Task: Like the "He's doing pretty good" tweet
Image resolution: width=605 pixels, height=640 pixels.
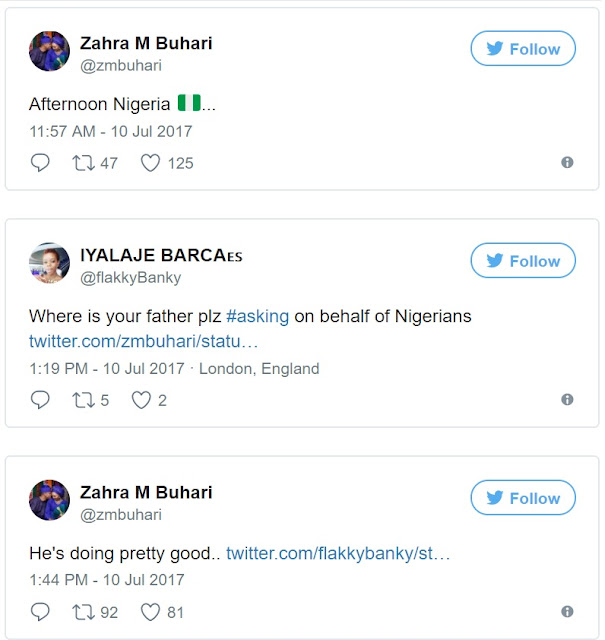Action: pos(150,611)
